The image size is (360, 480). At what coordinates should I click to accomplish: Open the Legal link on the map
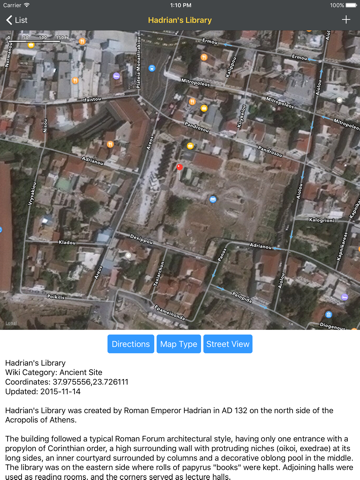[x=11, y=323]
